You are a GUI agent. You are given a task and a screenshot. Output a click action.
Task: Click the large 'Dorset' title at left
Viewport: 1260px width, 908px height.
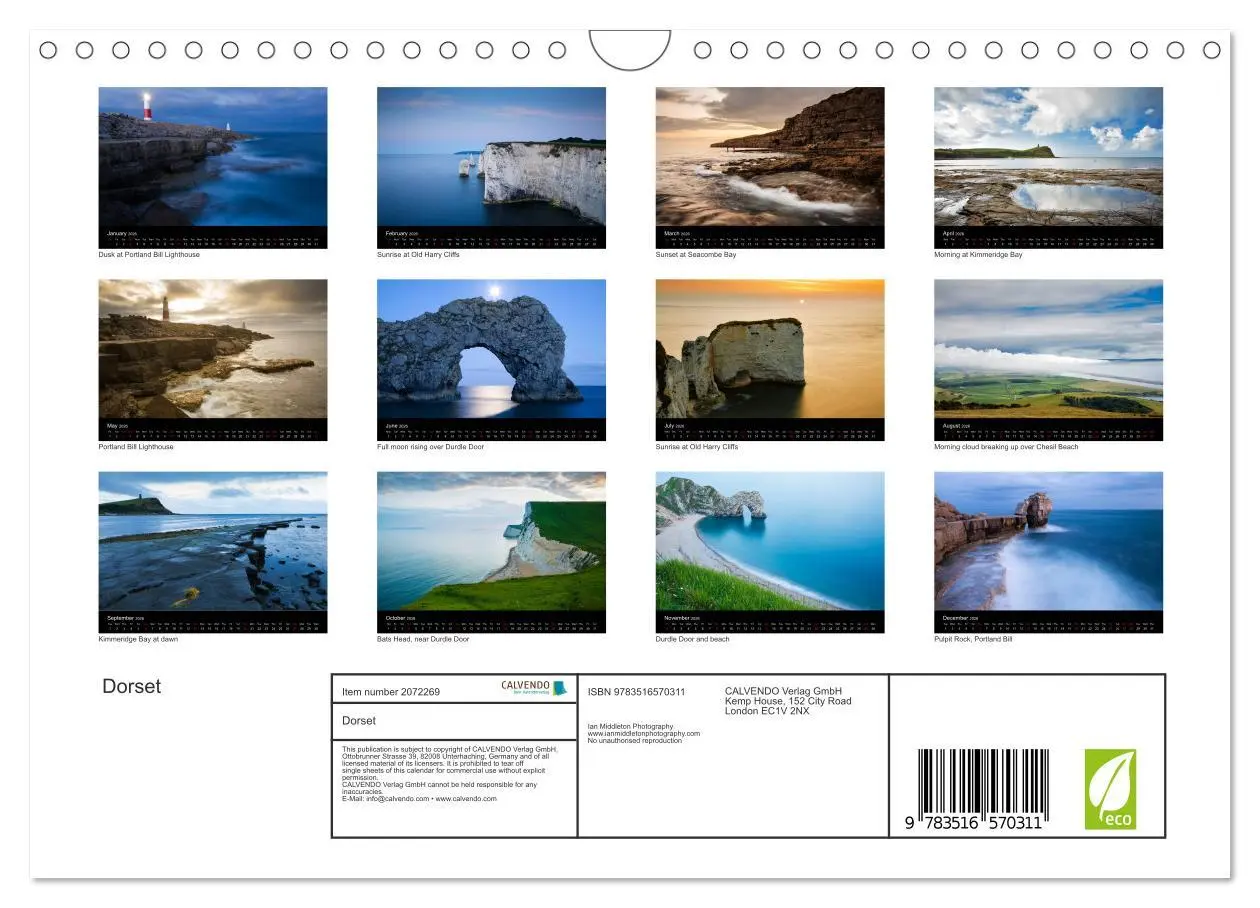pos(131,686)
